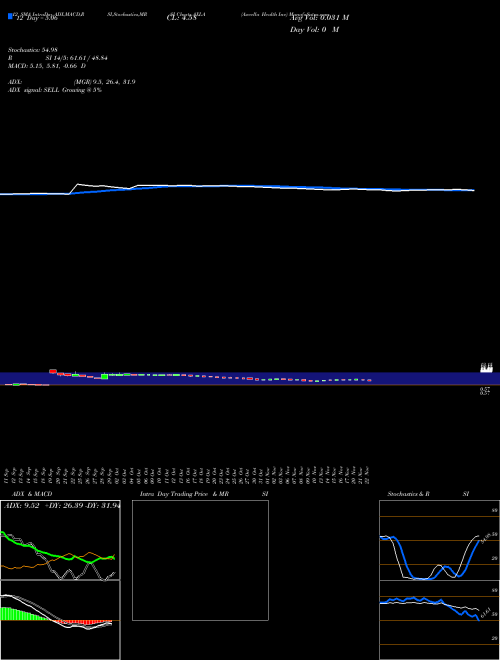Click the stacked price-axis labels above the blue band
This screenshot has width=500, height=660.
coord(487,368)
